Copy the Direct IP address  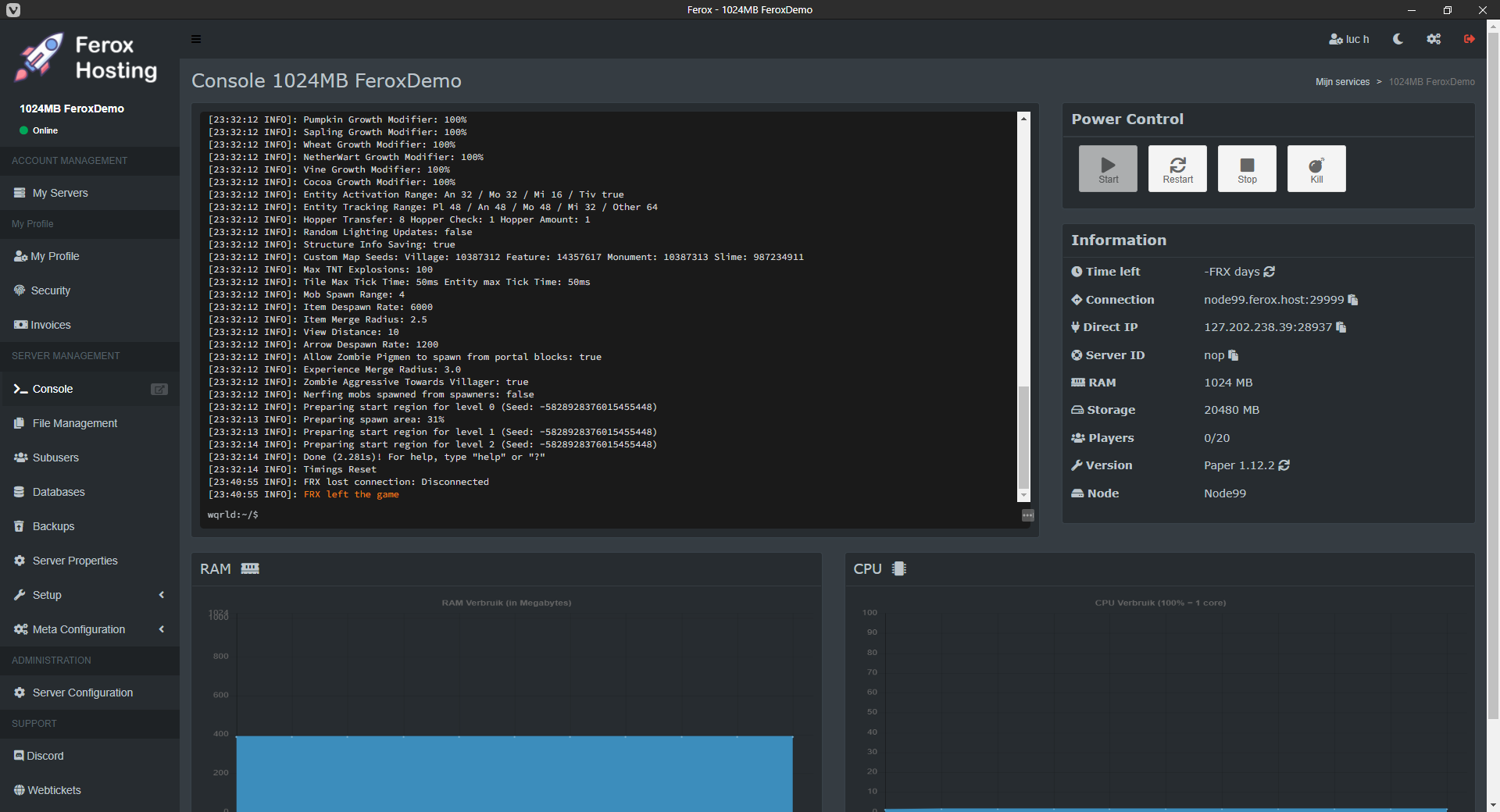pyautogui.click(x=1341, y=327)
